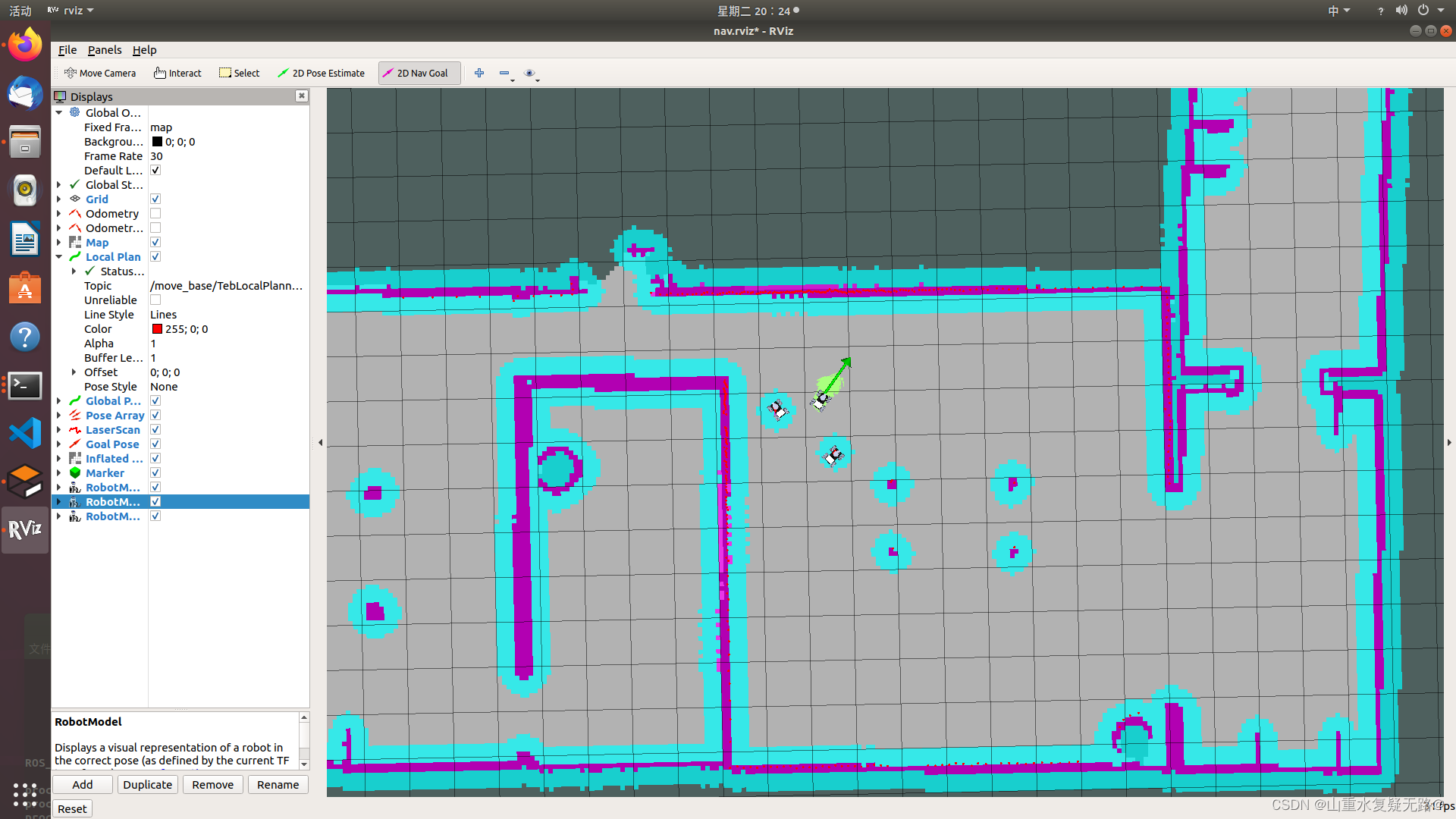The width and height of the screenshot is (1456, 819).
Task: Toggle the Unreliable checkbox
Action: pos(155,300)
